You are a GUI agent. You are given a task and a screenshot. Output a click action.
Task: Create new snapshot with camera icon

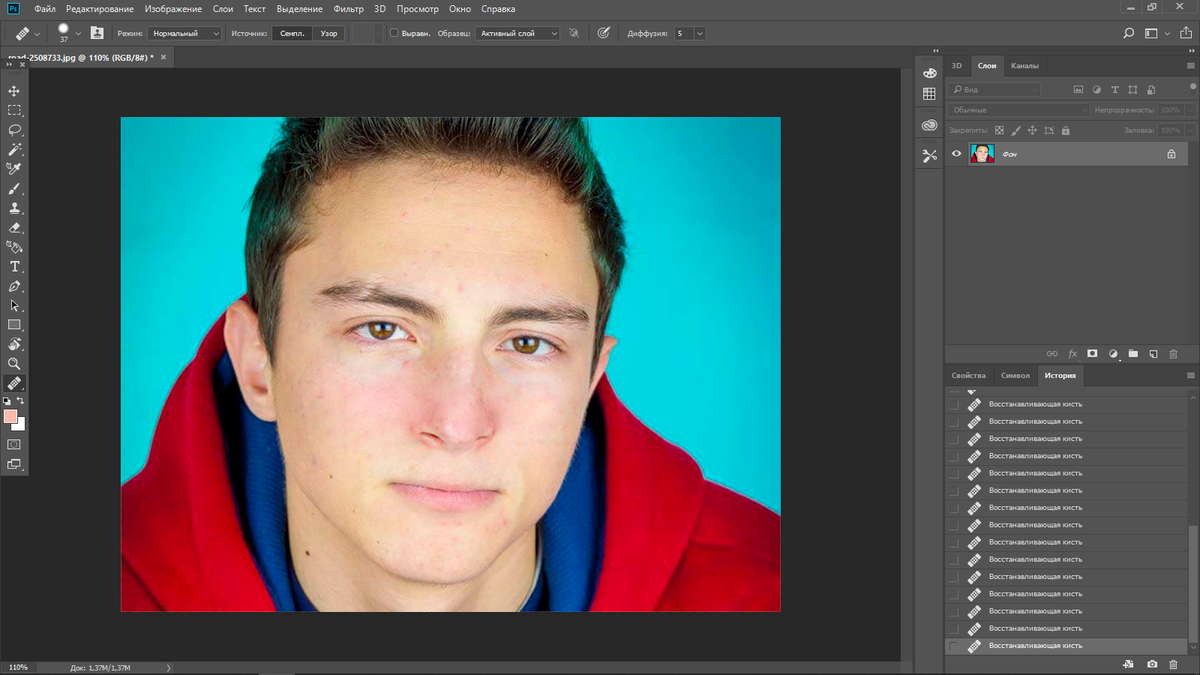click(1152, 664)
